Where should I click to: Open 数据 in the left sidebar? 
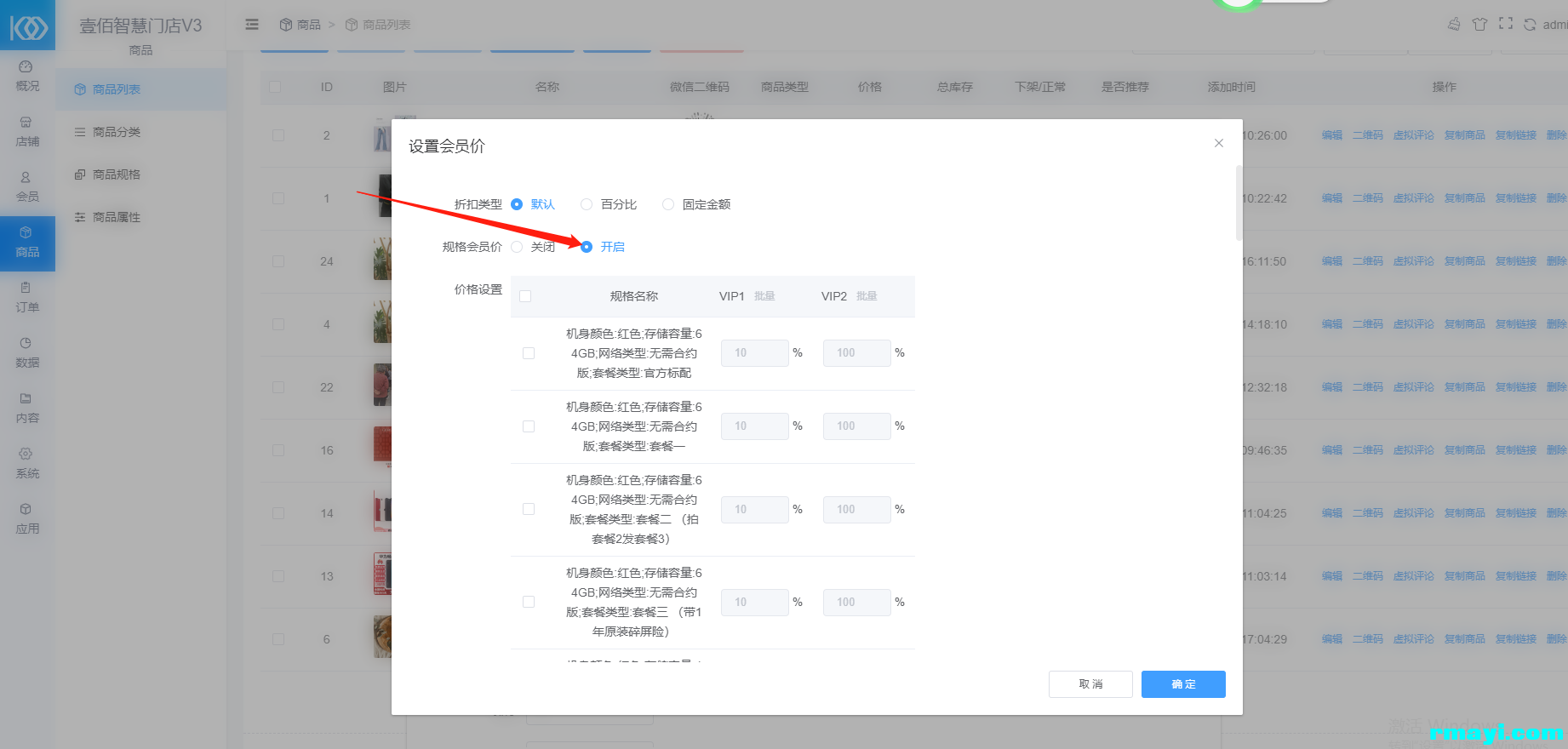(27, 353)
